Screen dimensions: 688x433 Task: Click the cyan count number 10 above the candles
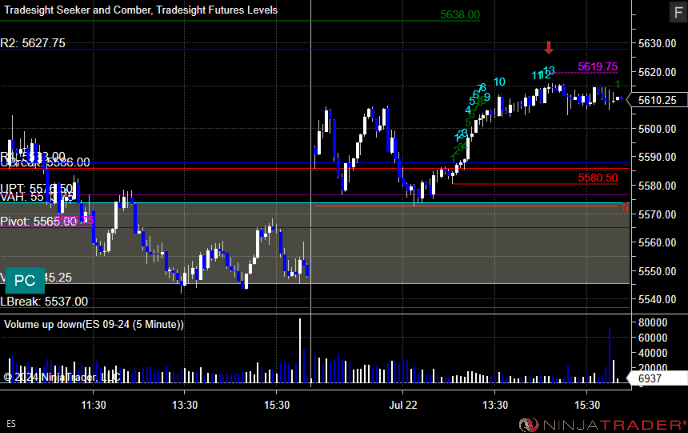pyautogui.click(x=499, y=82)
